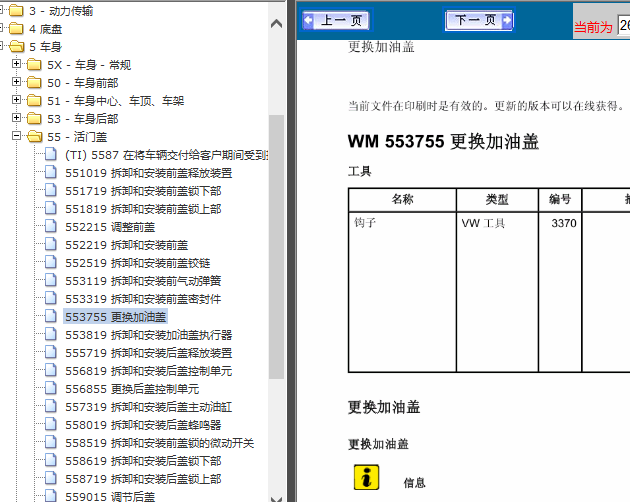
Task: Click document icon for 557319 entry
Action: click(x=51, y=406)
